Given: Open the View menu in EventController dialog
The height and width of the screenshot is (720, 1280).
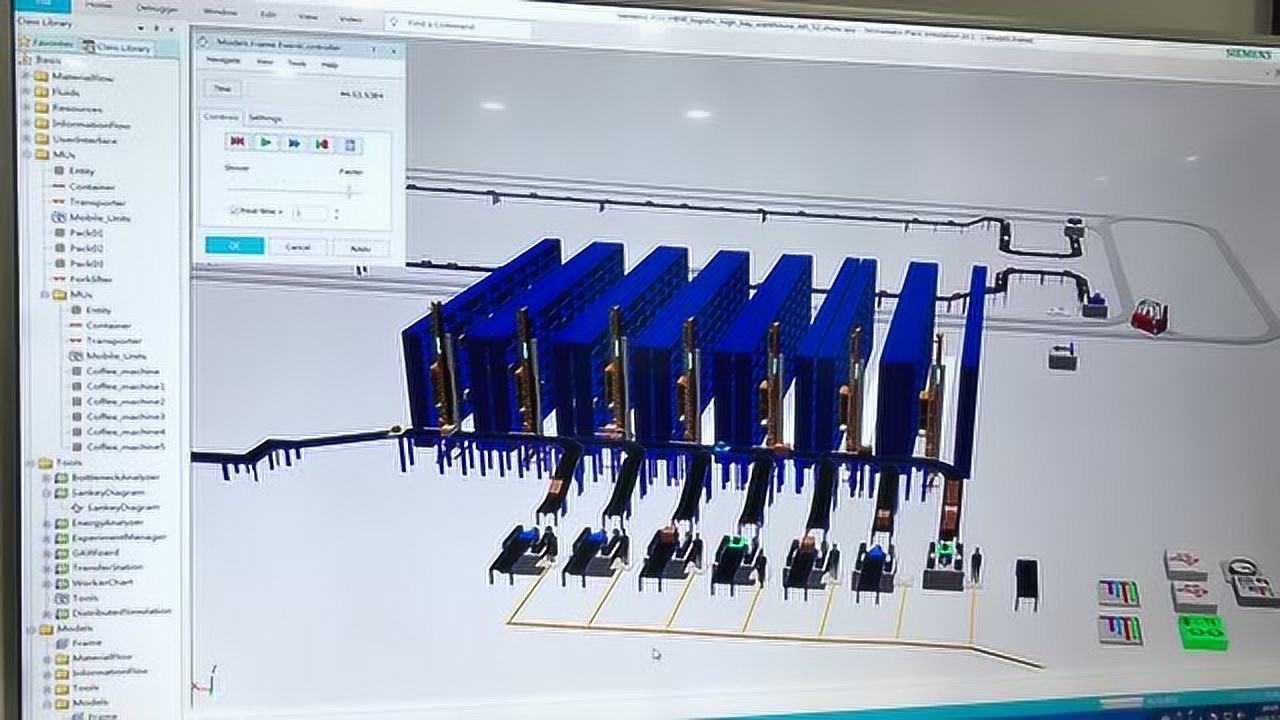Looking at the screenshot, I should click(265, 62).
